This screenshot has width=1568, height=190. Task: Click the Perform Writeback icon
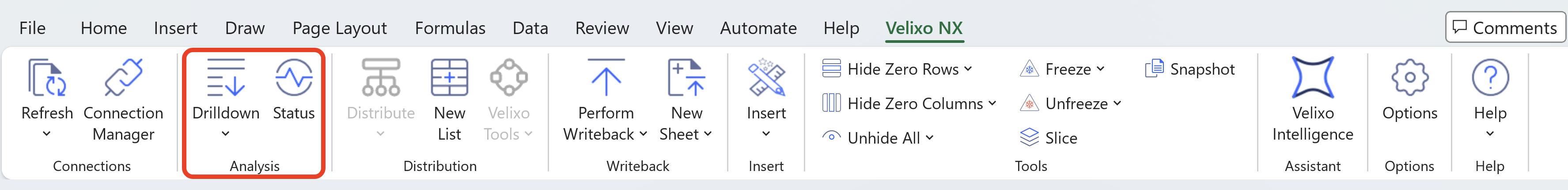606,79
